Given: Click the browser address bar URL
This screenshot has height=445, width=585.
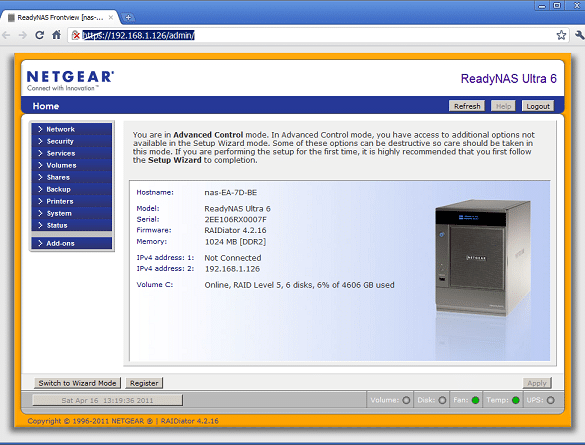Looking at the screenshot, I should coord(138,35).
